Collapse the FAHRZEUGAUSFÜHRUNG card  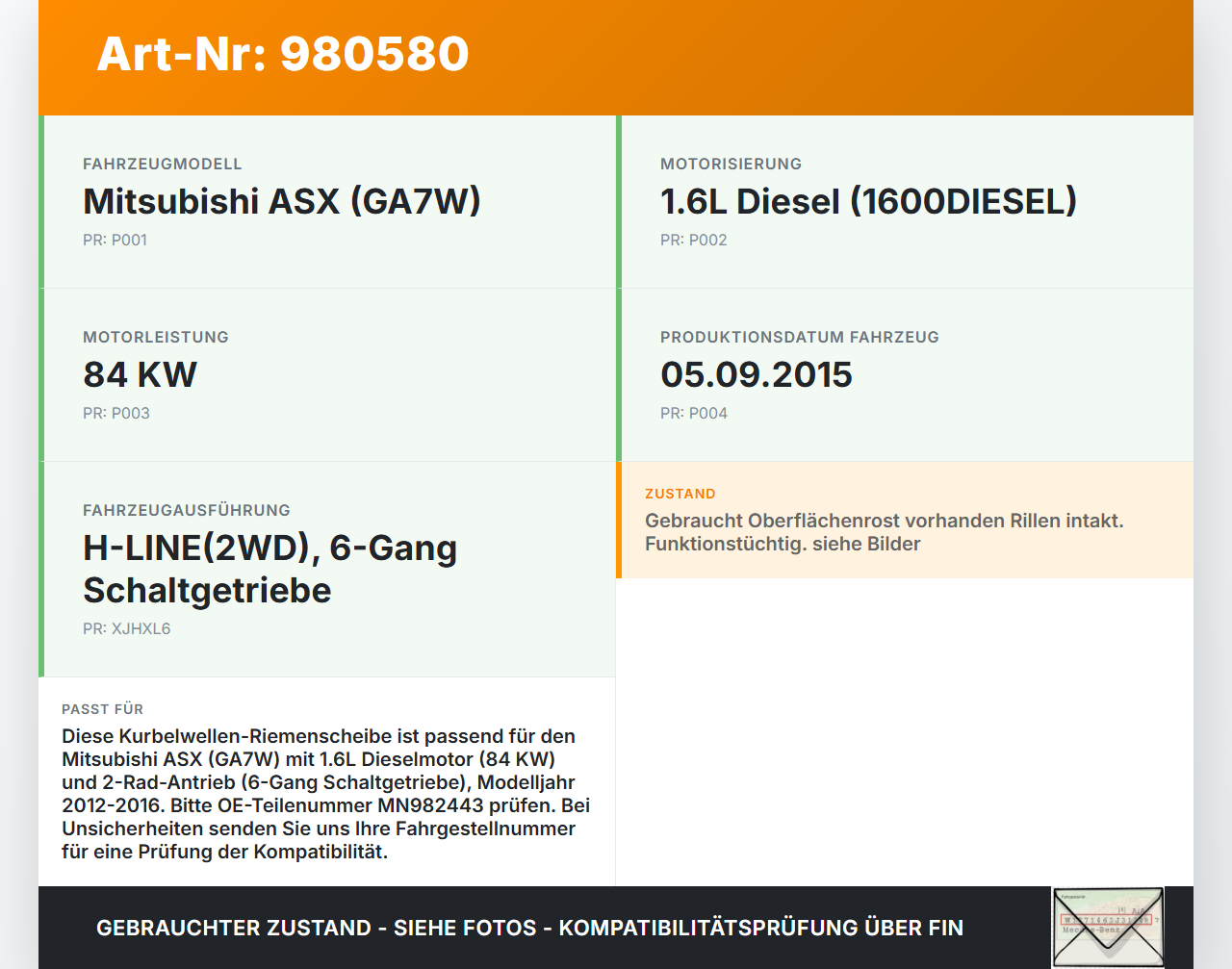327,568
